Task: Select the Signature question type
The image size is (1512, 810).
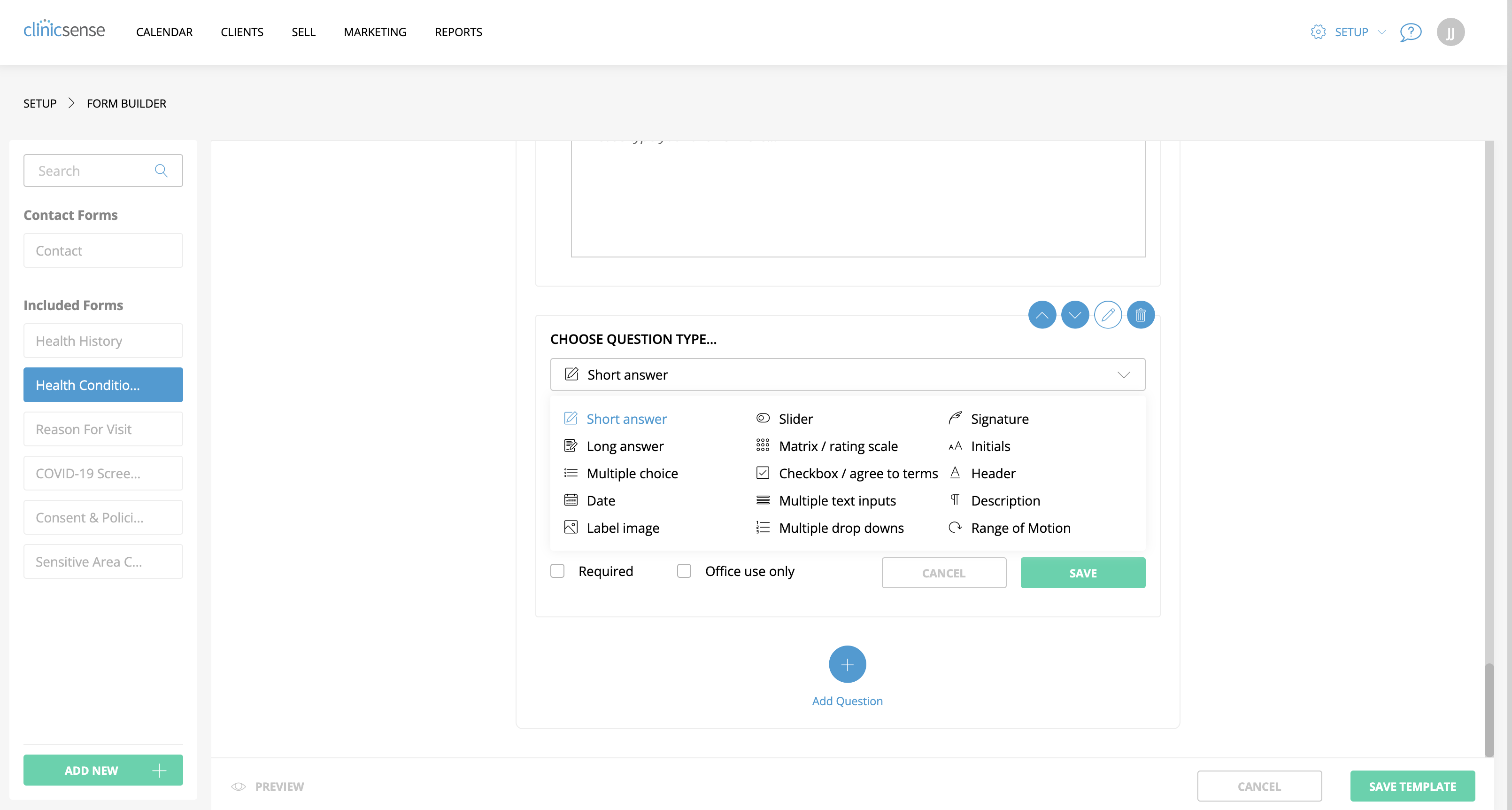Action: (999, 418)
